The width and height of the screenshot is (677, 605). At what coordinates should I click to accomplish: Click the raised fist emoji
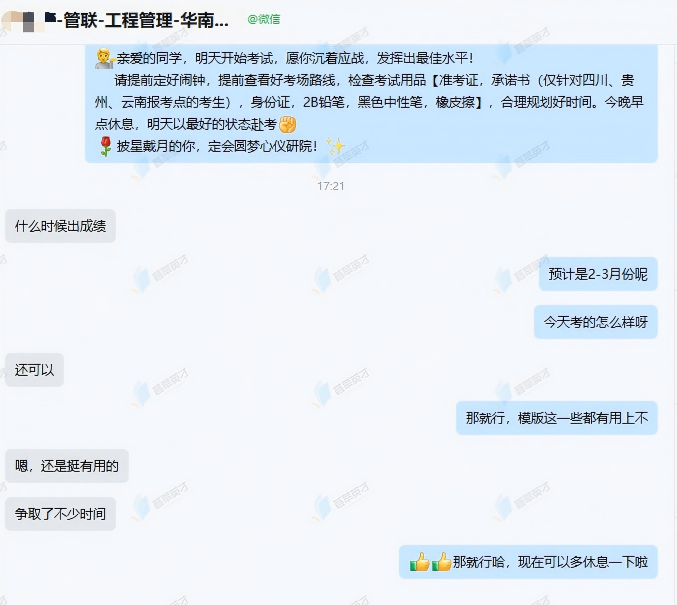click(x=288, y=124)
